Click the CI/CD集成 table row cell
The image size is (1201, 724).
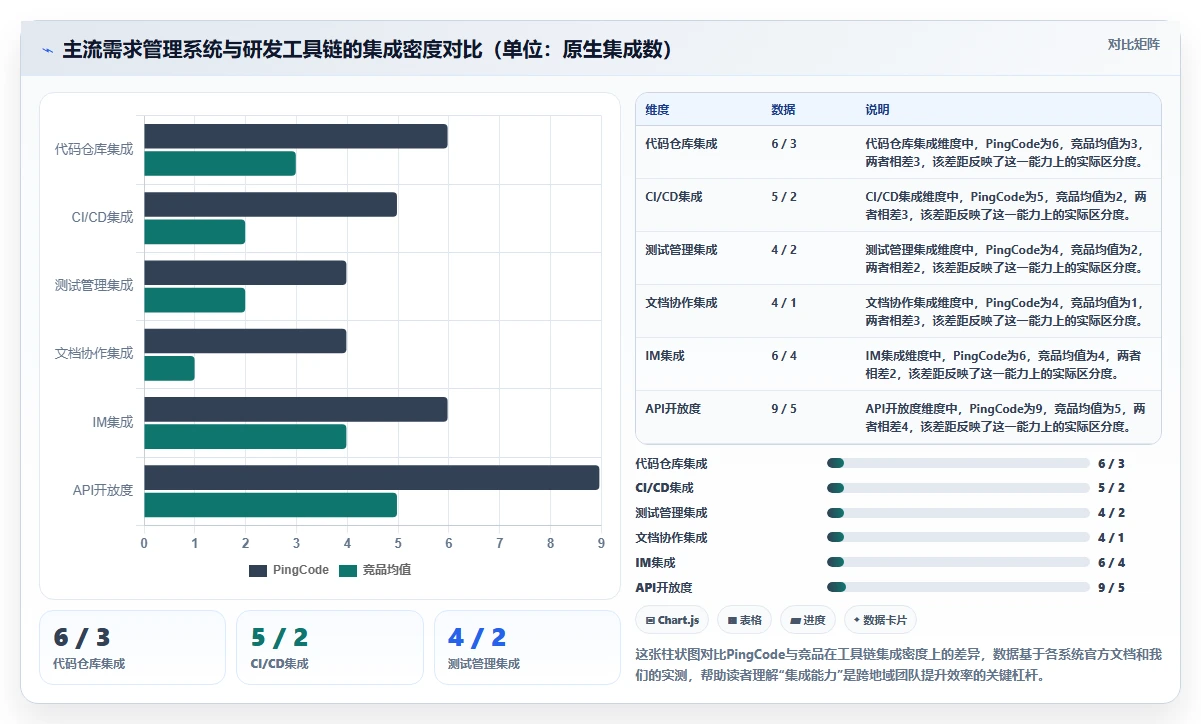pos(674,197)
